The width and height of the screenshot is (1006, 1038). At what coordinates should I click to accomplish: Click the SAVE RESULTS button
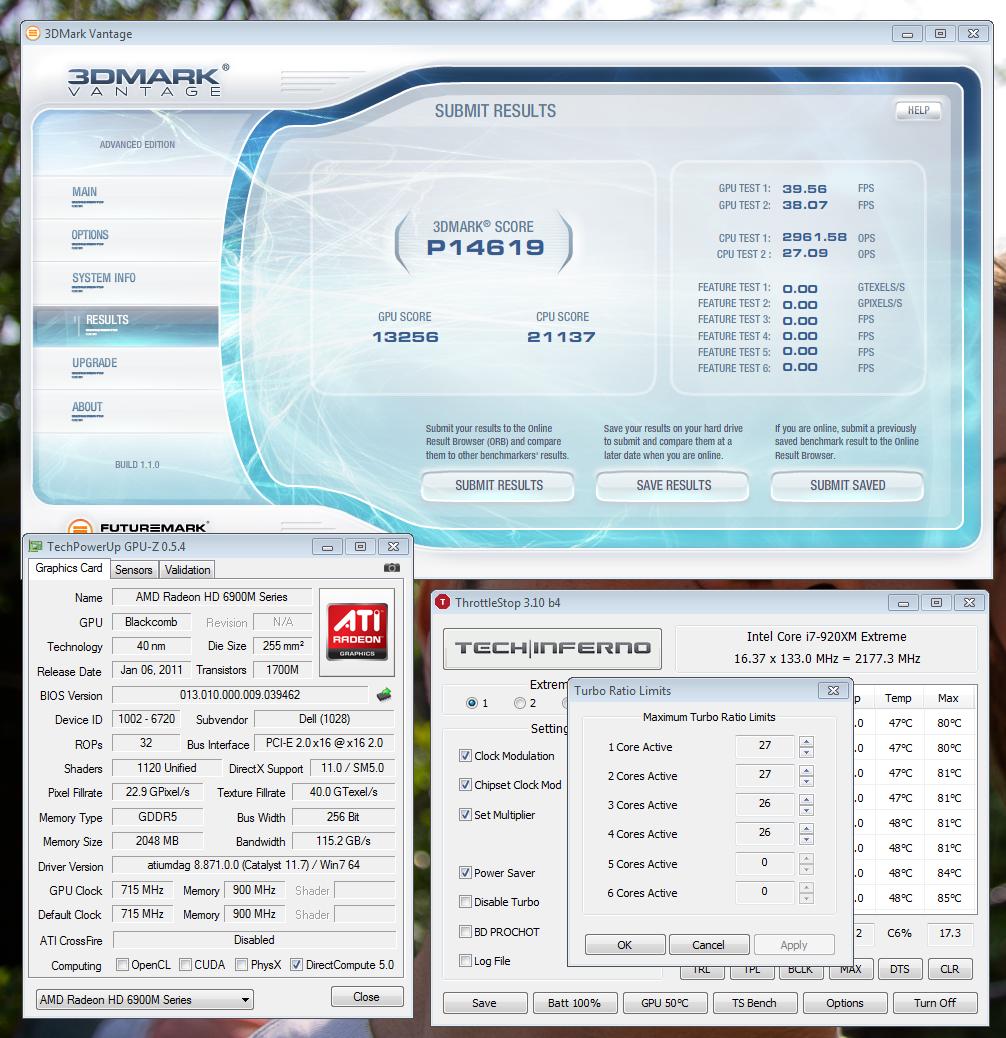pyautogui.click(x=673, y=485)
